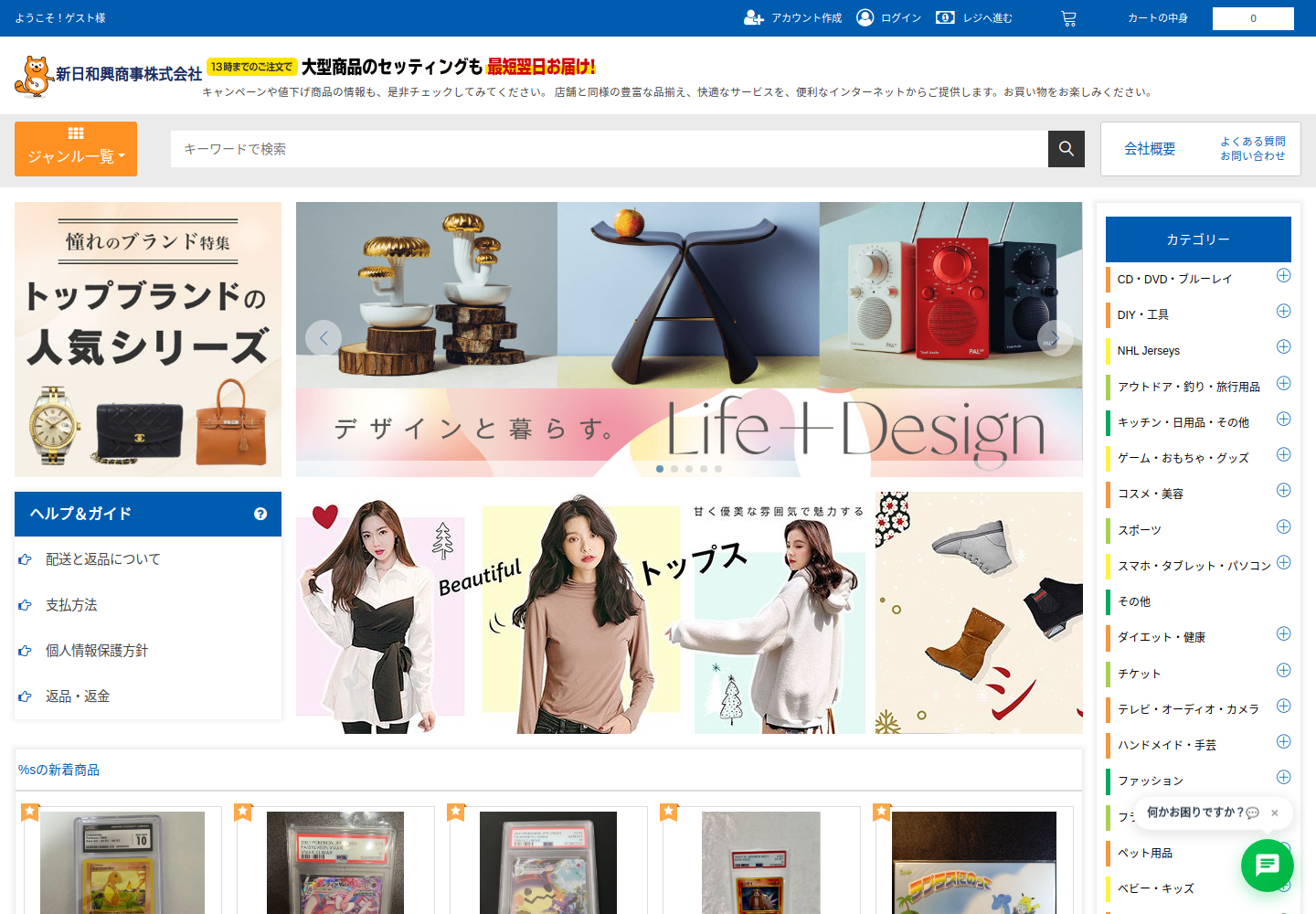1316x914 pixels.
Task: Open お問い合わせ link
Action: 1253,156
